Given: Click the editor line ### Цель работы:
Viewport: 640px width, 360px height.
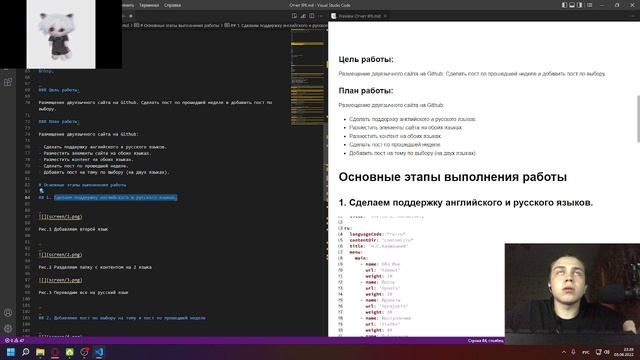Looking at the screenshot, I should 59,90.
